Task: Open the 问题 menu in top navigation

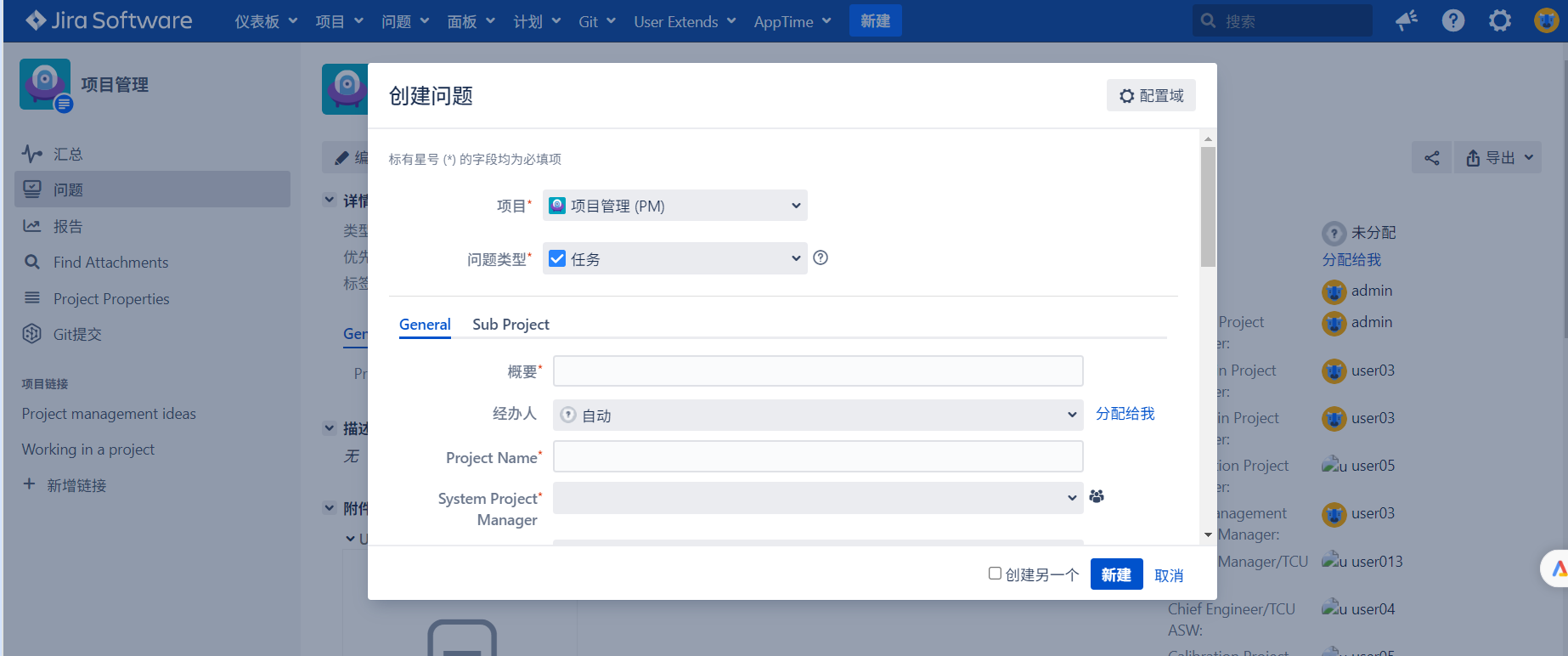Action: [405, 21]
